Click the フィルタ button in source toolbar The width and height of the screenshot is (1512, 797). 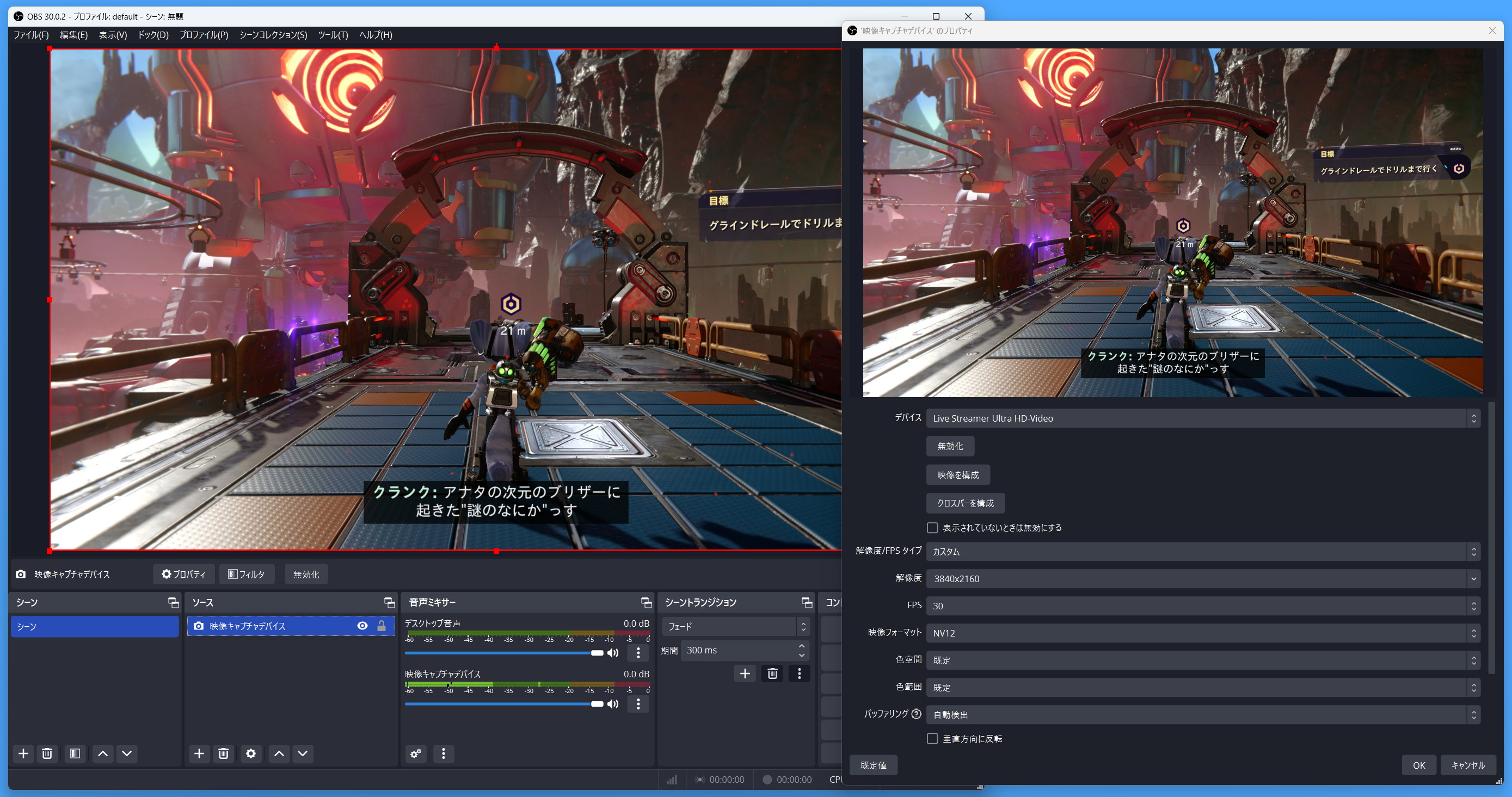[x=247, y=574]
